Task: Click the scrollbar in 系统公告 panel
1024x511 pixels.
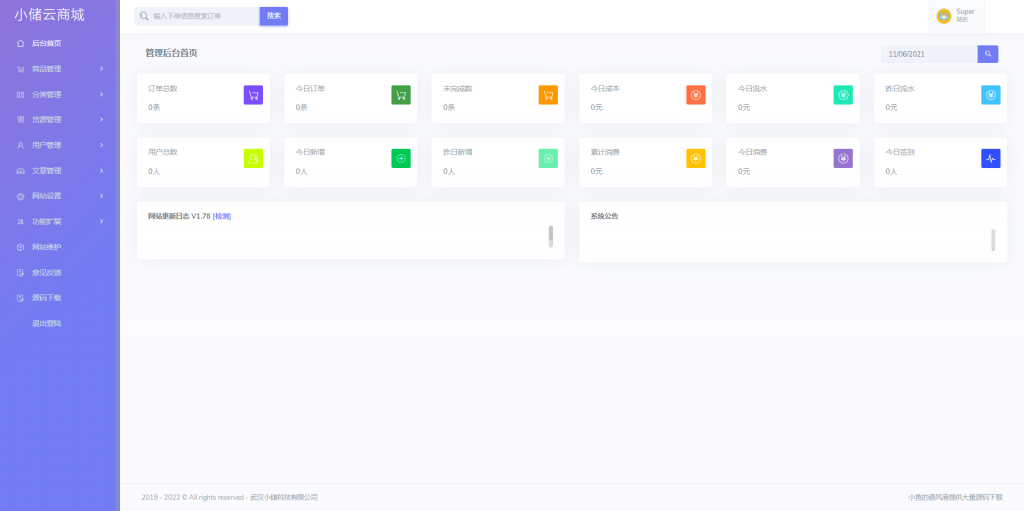Action: (993, 240)
